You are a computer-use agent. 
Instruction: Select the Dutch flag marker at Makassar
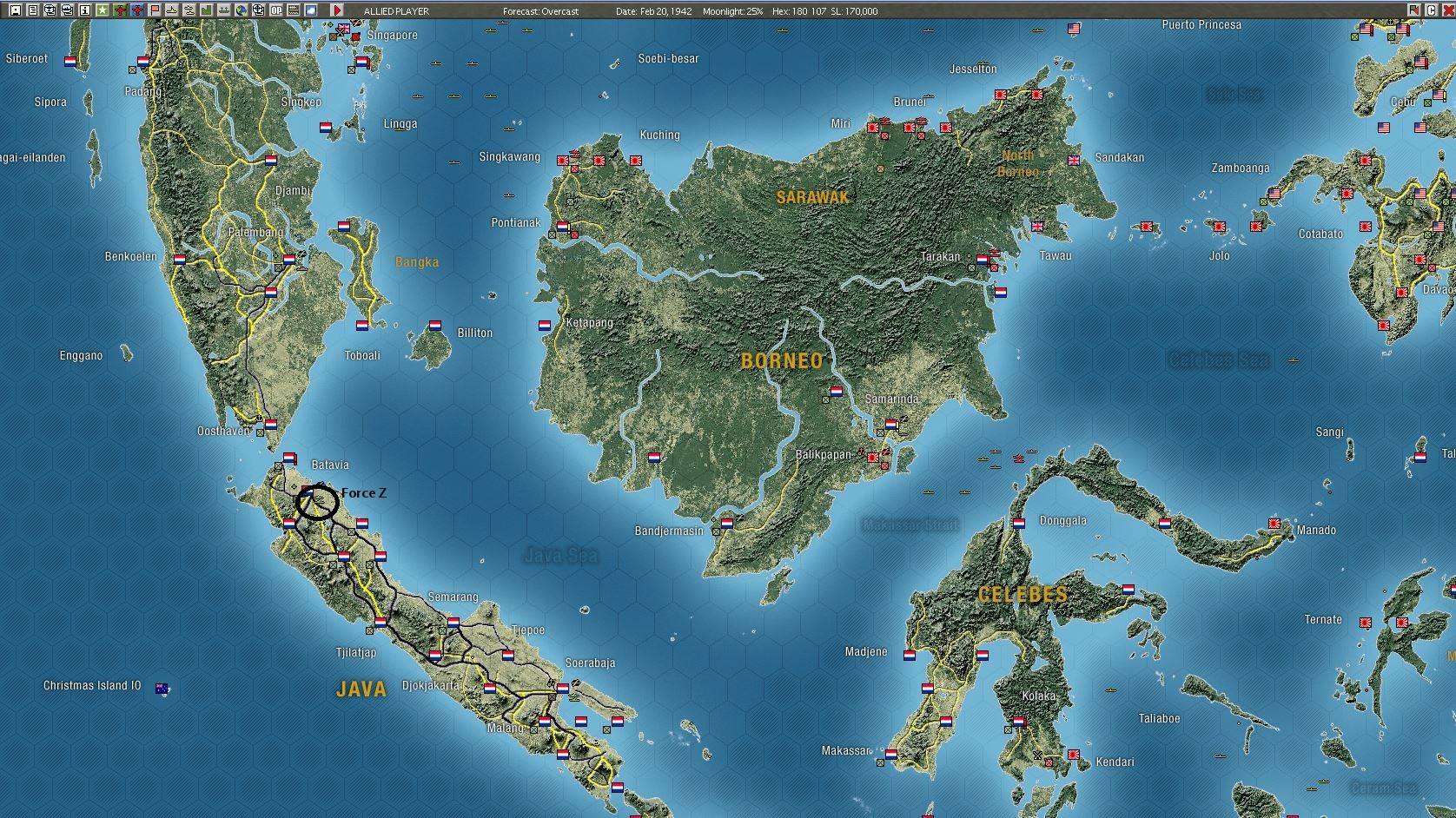coord(890,754)
